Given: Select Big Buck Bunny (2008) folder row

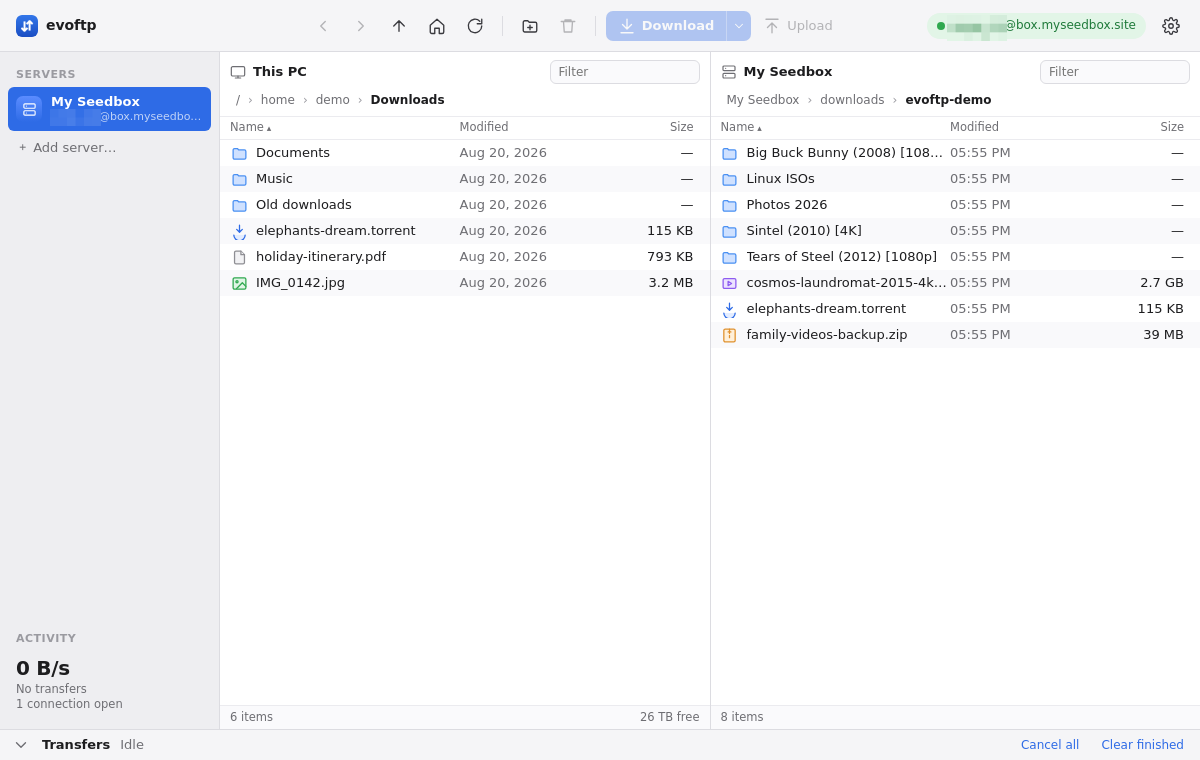Looking at the screenshot, I should tap(955, 153).
